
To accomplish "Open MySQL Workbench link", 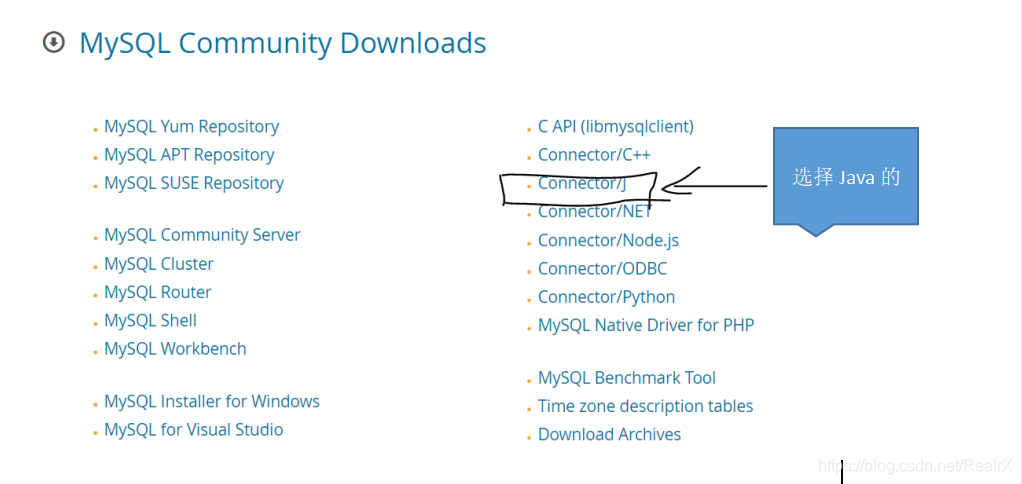I will click(175, 349).
